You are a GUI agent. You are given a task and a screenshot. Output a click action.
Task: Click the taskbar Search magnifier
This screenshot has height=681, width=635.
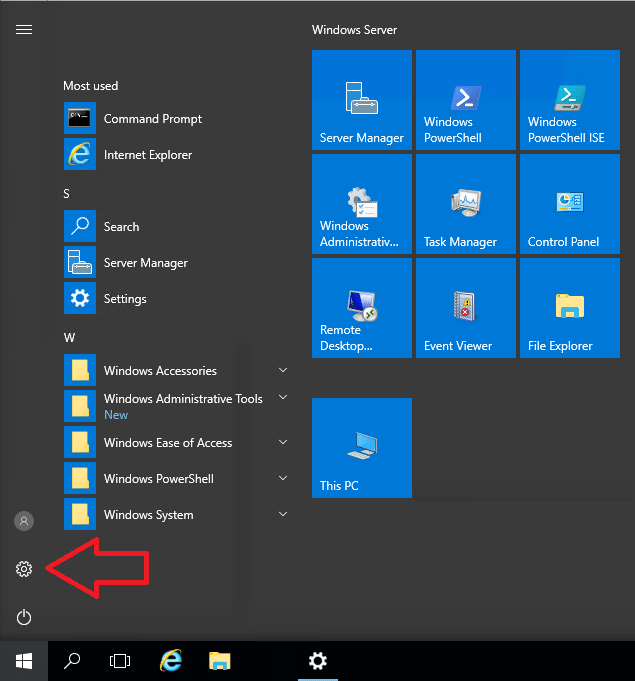pyautogui.click(x=72, y=661)
